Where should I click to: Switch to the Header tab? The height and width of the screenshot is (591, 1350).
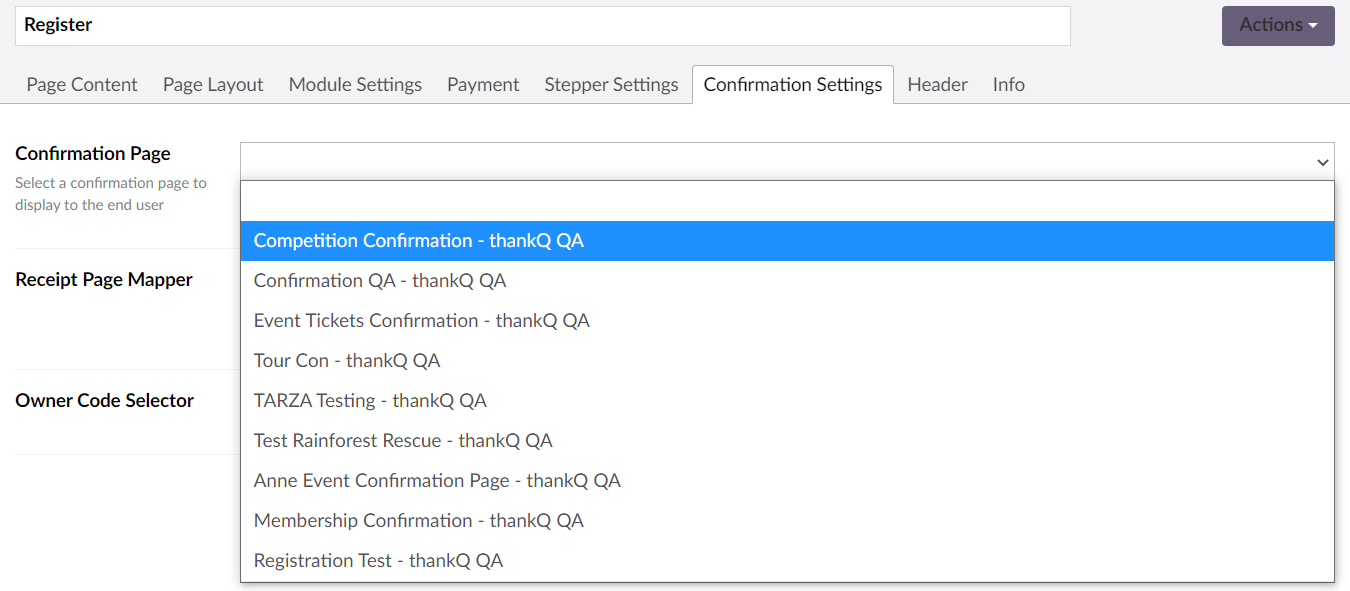937,85
